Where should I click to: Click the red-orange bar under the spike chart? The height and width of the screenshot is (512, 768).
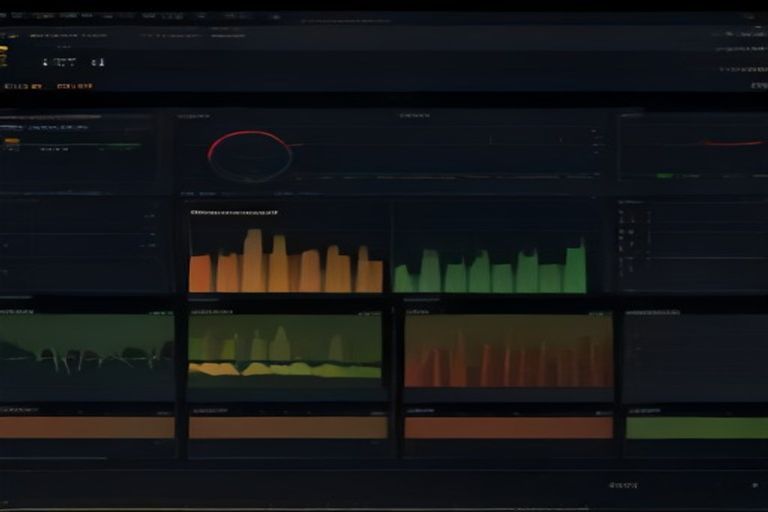coord(509,428)
